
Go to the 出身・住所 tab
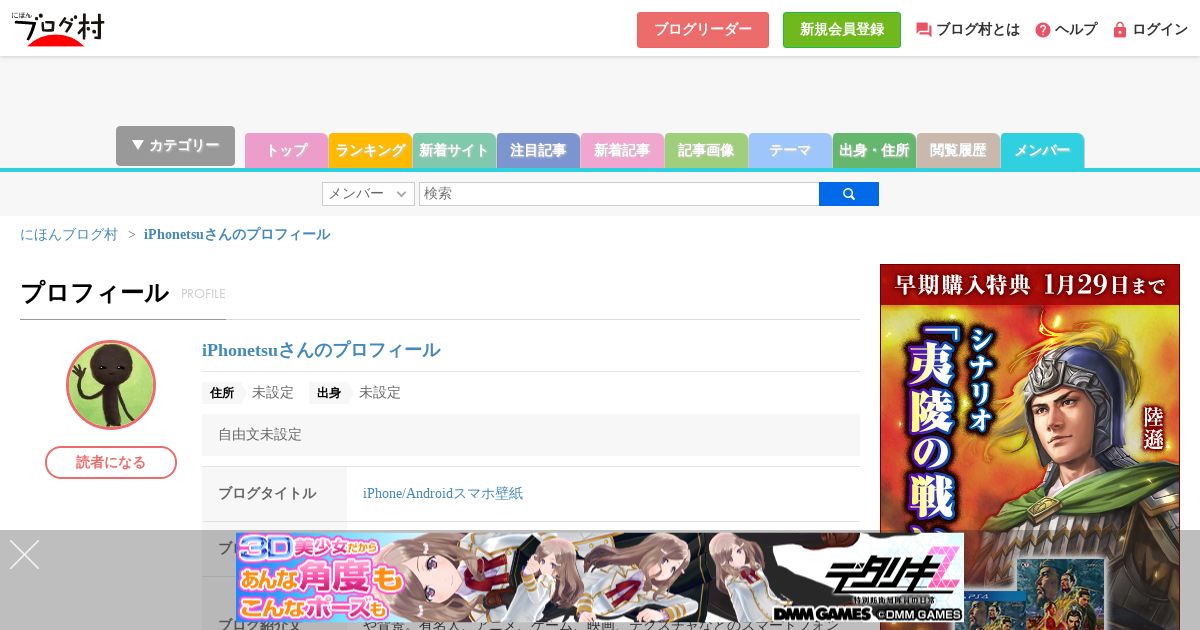(874, 151)
